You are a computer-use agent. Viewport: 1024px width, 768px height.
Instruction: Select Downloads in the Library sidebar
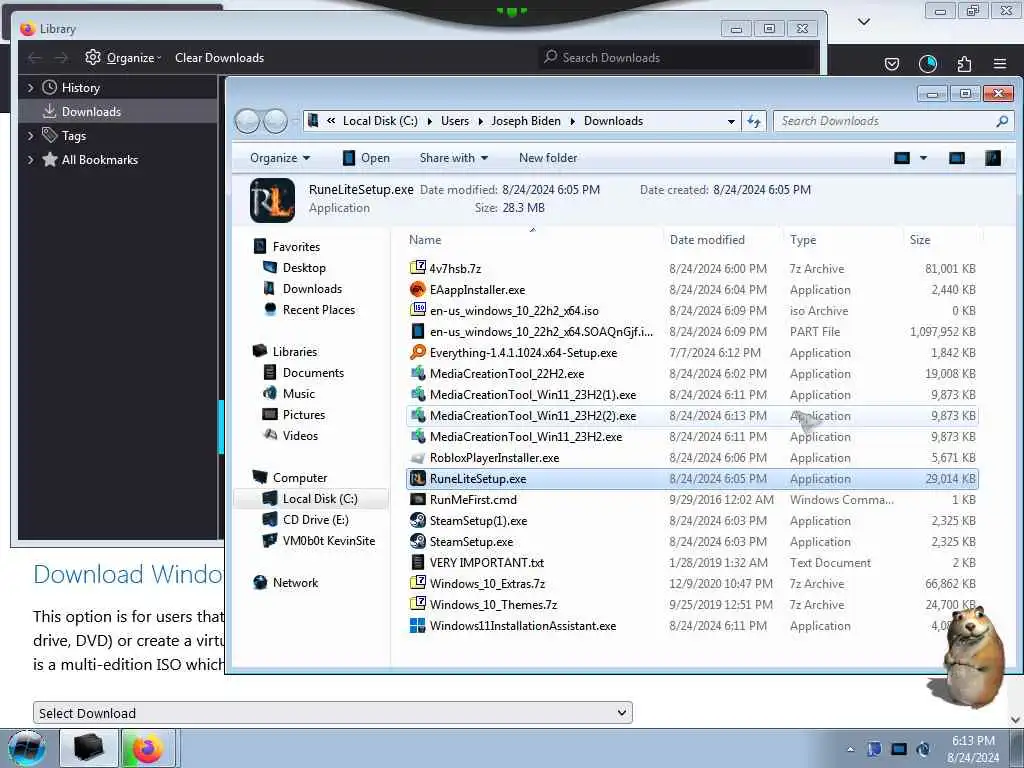118,112
